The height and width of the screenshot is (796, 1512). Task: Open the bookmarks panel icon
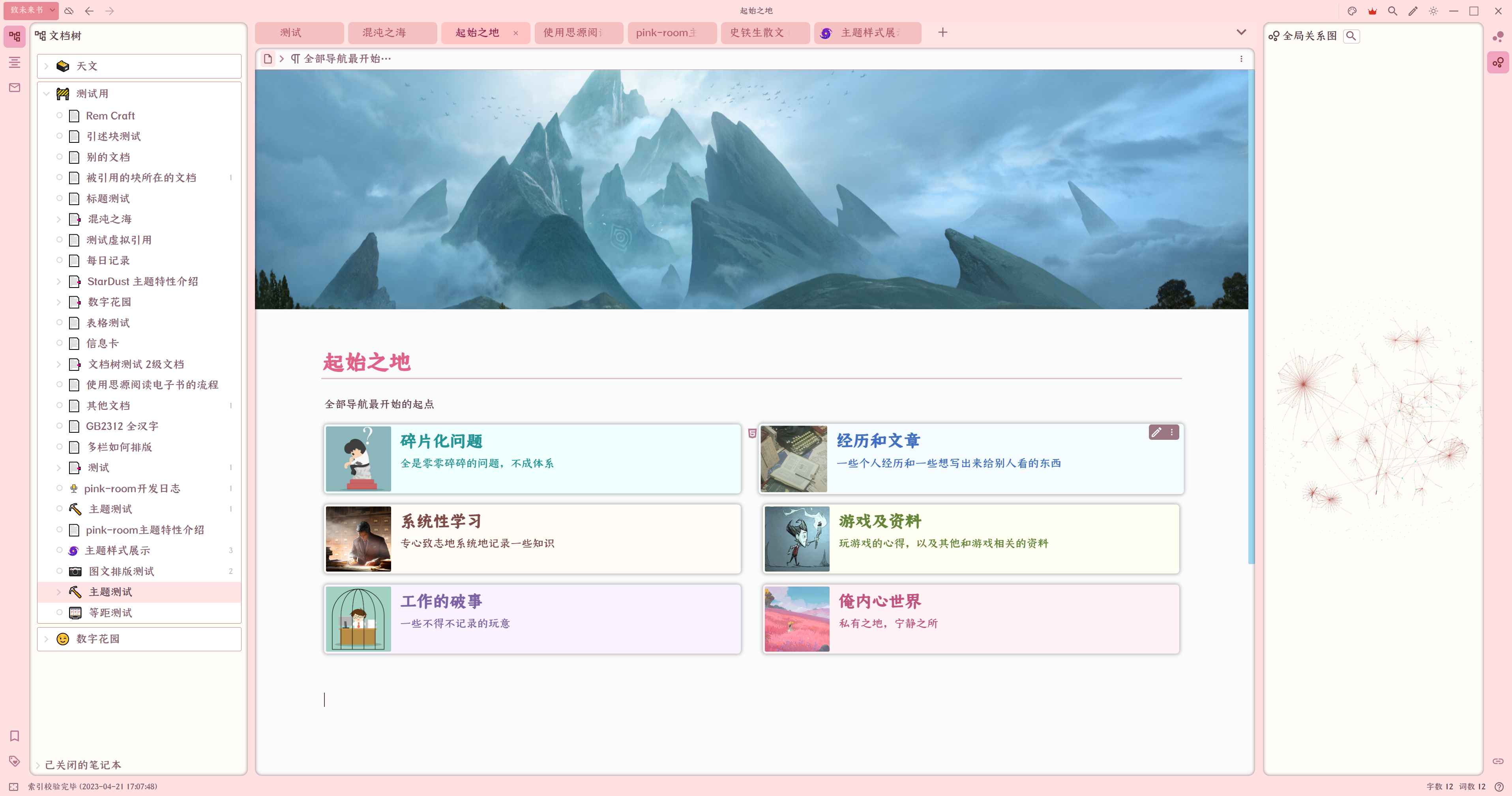pos(15,736)
